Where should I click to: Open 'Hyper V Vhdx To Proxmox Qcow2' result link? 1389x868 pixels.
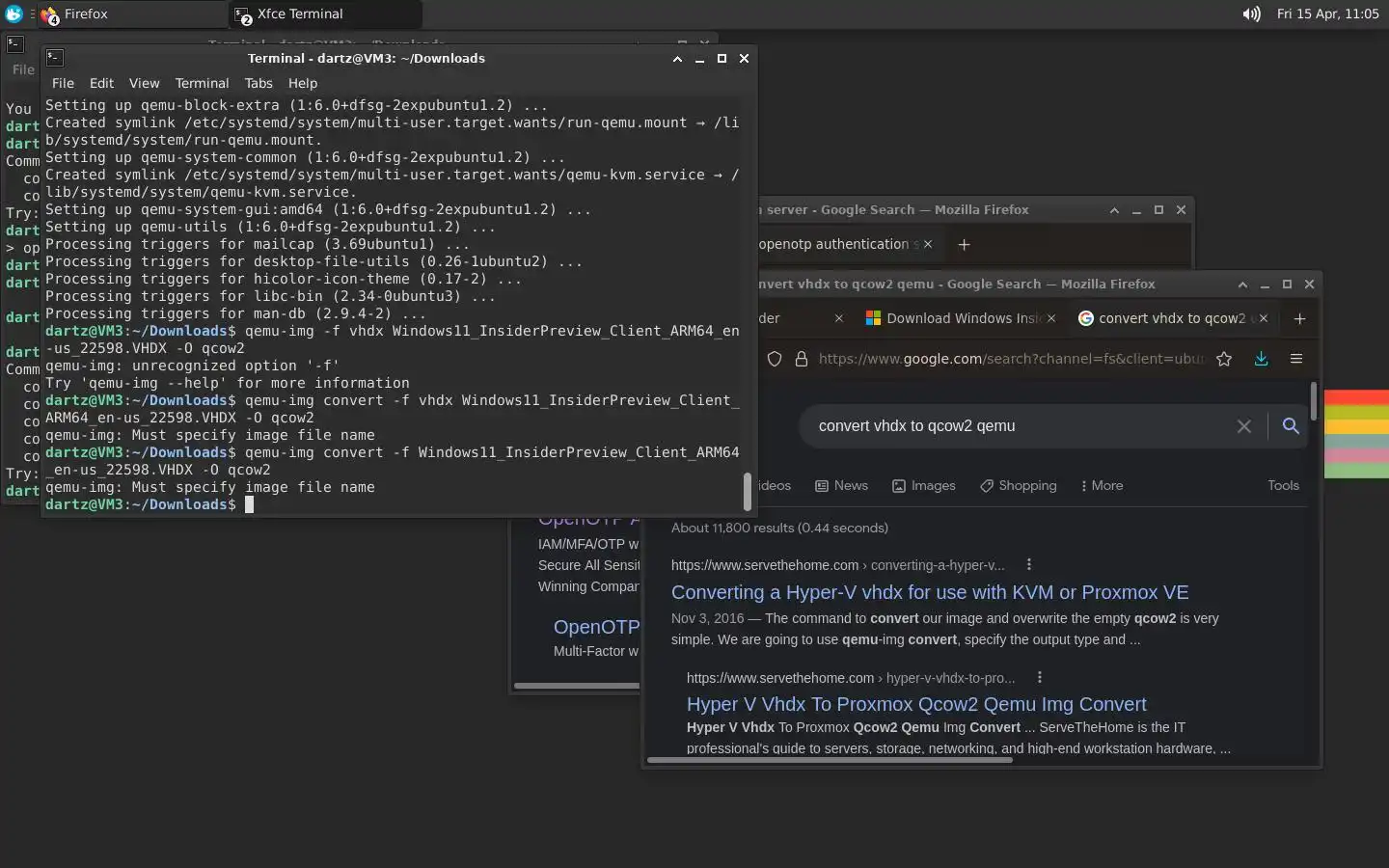click(x=916, y=704)
